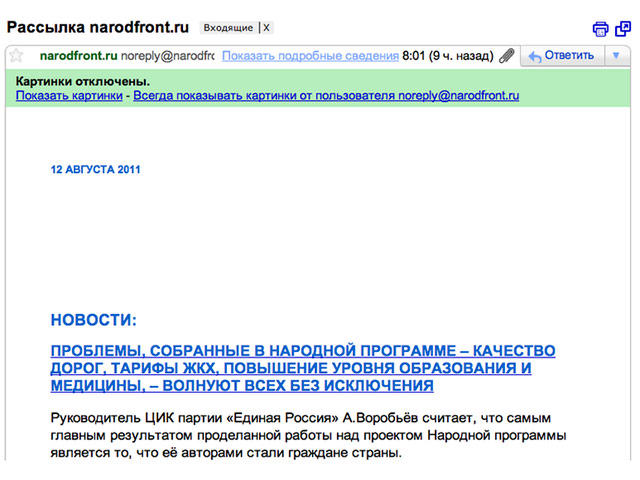Click the Показать картинки link

(69, 96)
